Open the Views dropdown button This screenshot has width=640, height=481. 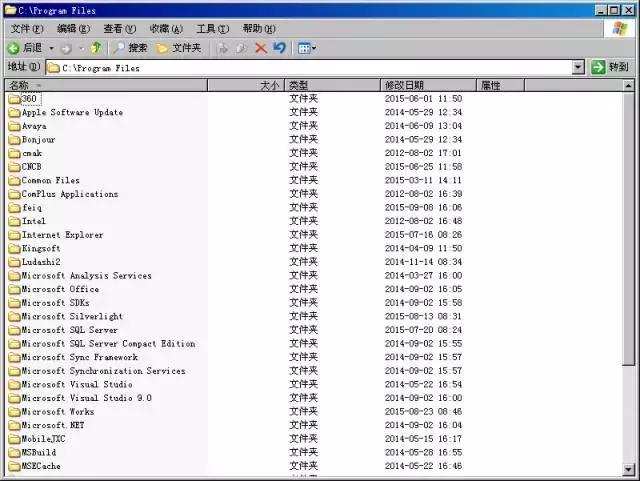click(307, 48)
